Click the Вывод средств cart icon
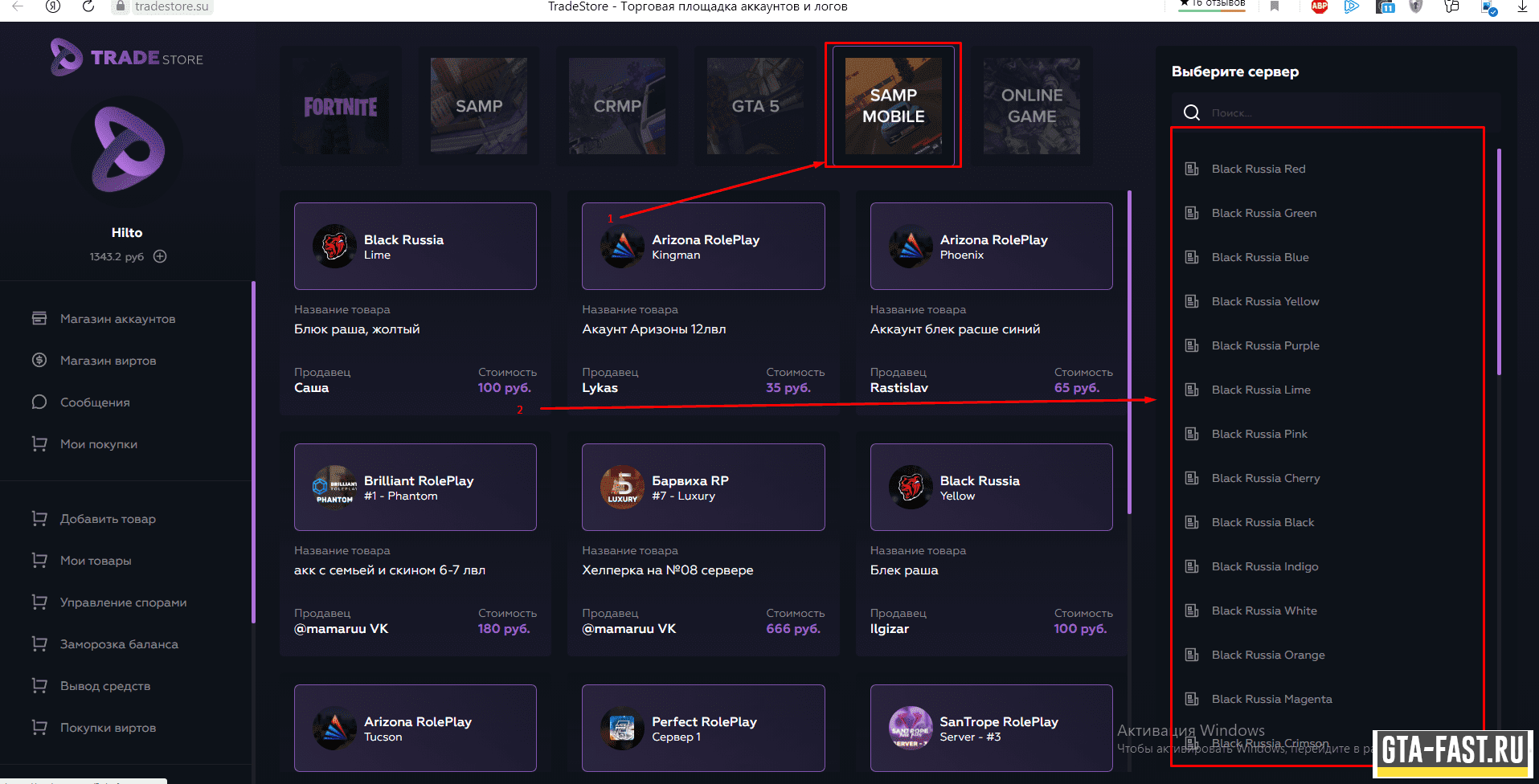 click(x=39, y=685)
